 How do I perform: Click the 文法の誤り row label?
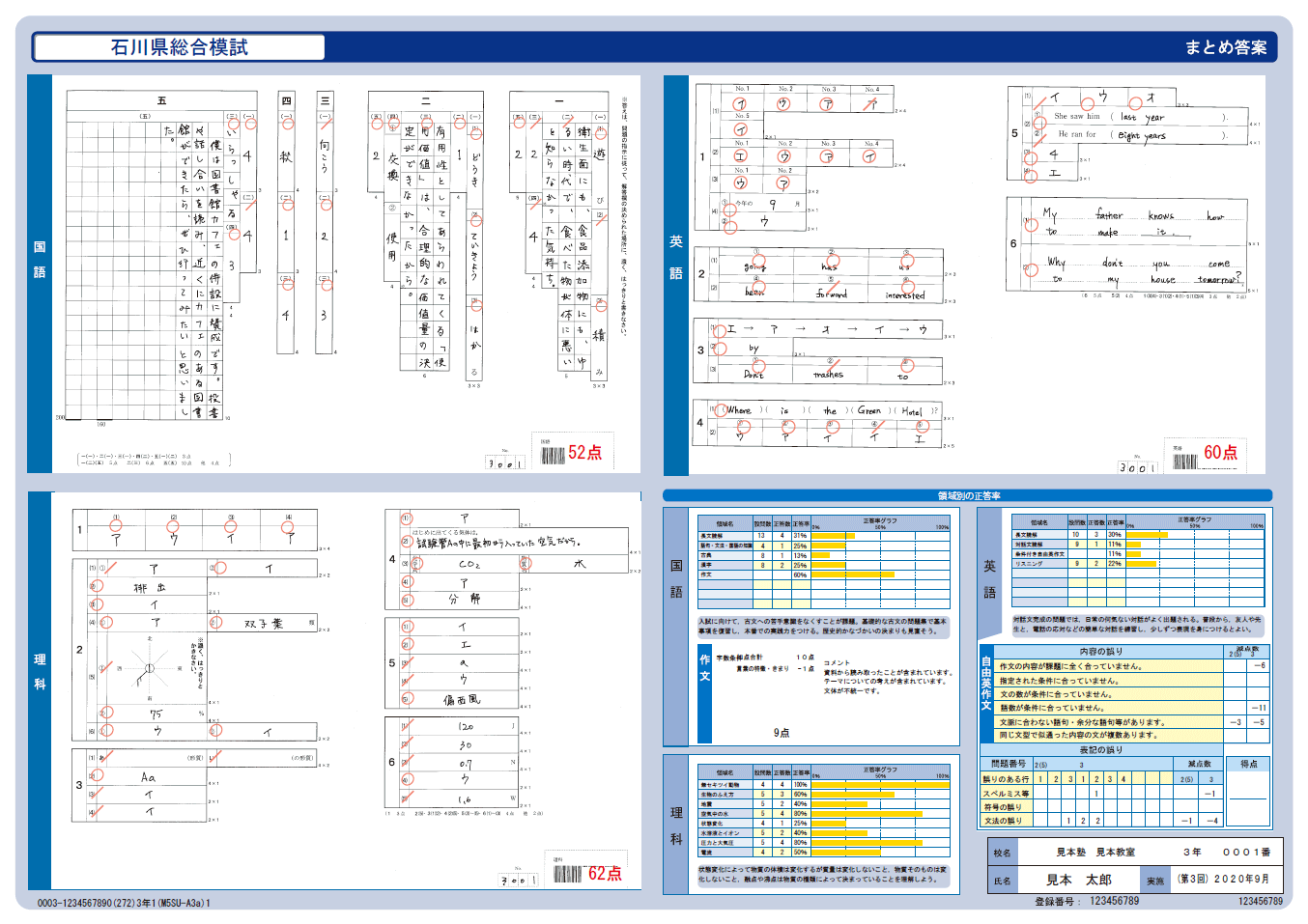[1007, 821]
